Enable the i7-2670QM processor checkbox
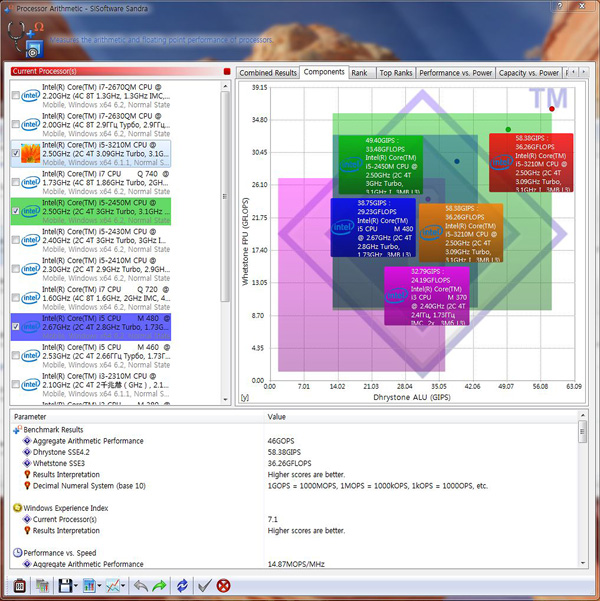600x601 pixels. (16, 95)
